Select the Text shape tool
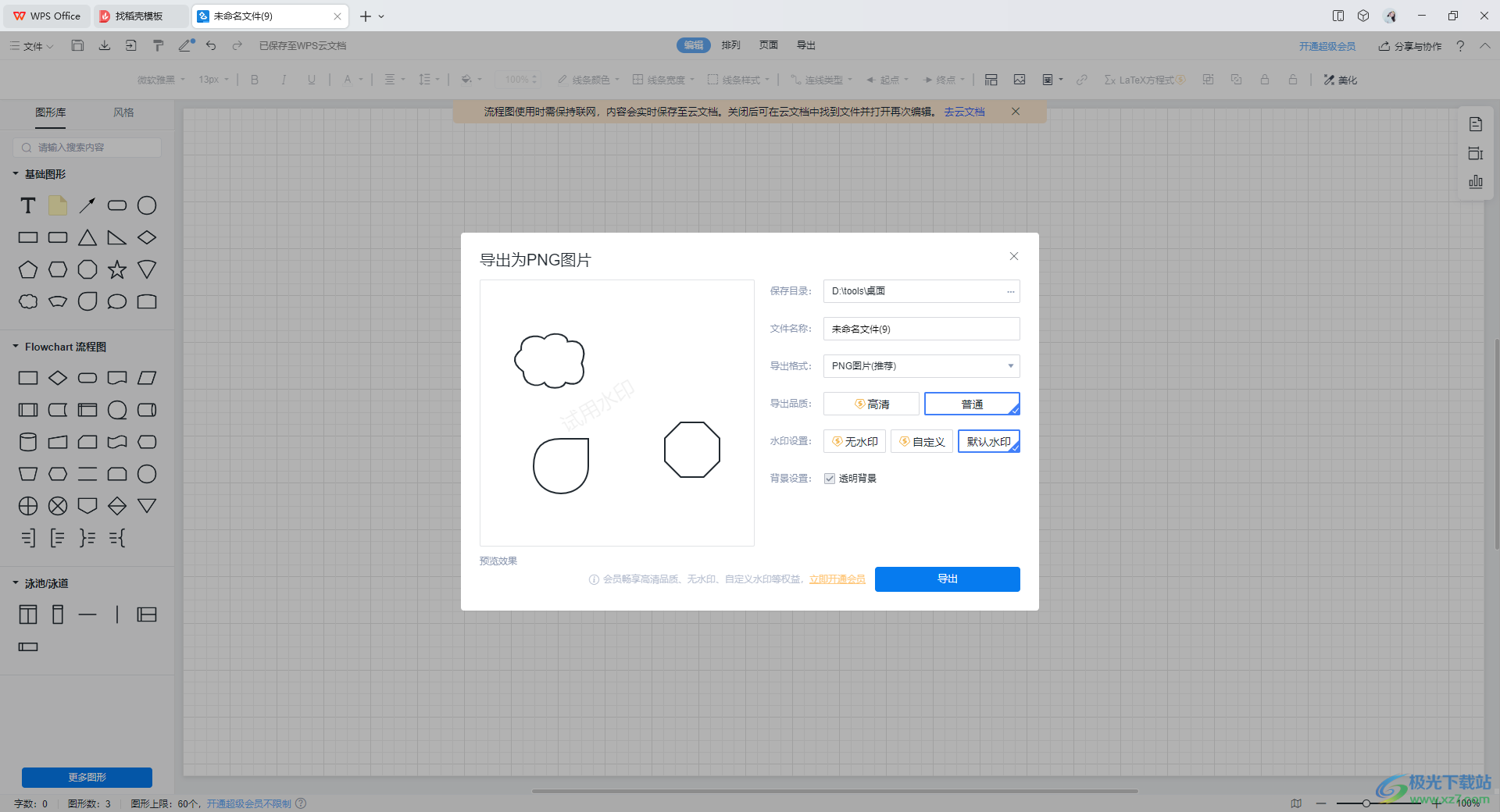Image resolution: width=1500 pixels, height=812 pixels. point(28,205)
